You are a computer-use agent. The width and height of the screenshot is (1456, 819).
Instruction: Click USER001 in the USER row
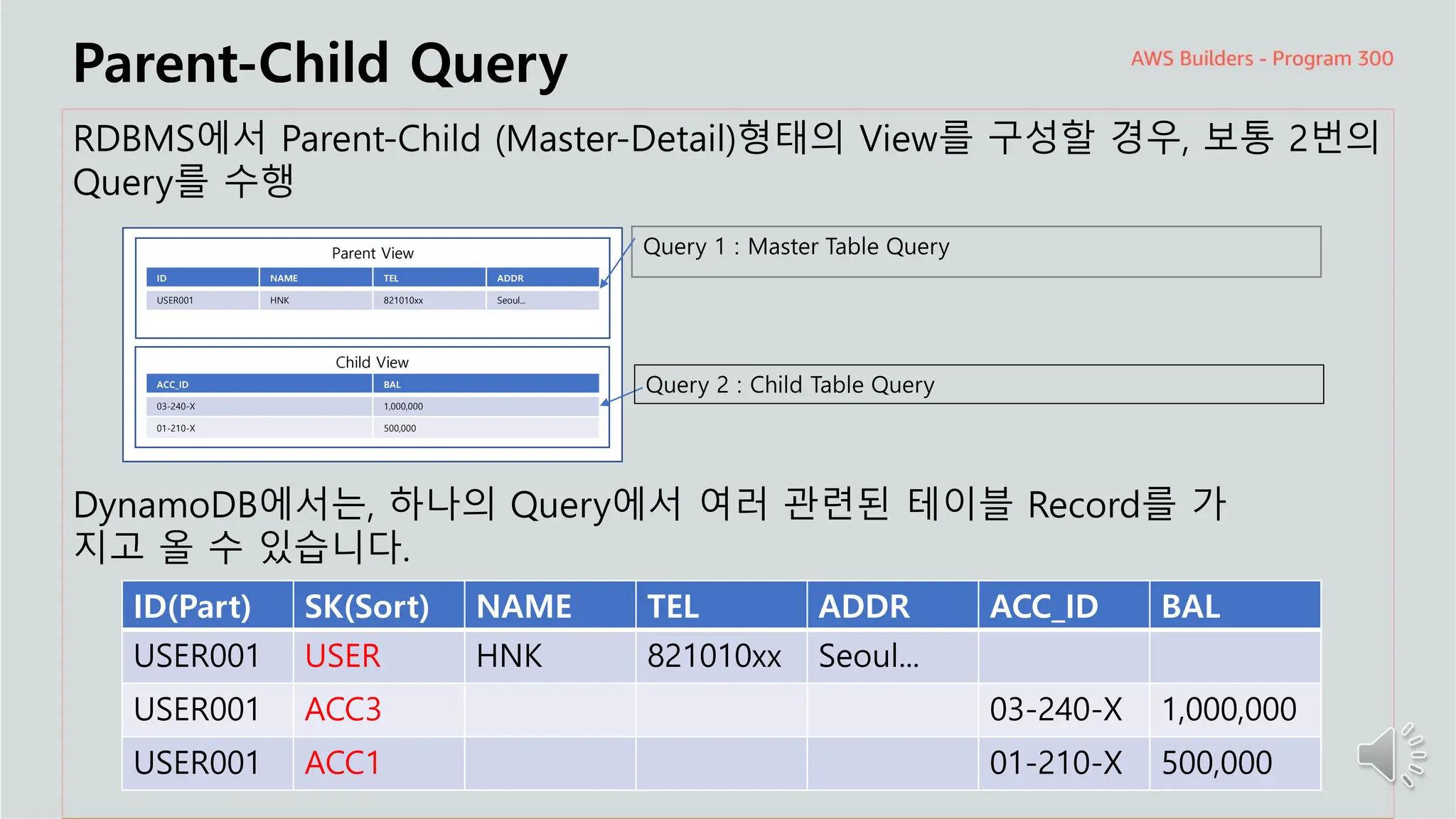click(208, 656)
